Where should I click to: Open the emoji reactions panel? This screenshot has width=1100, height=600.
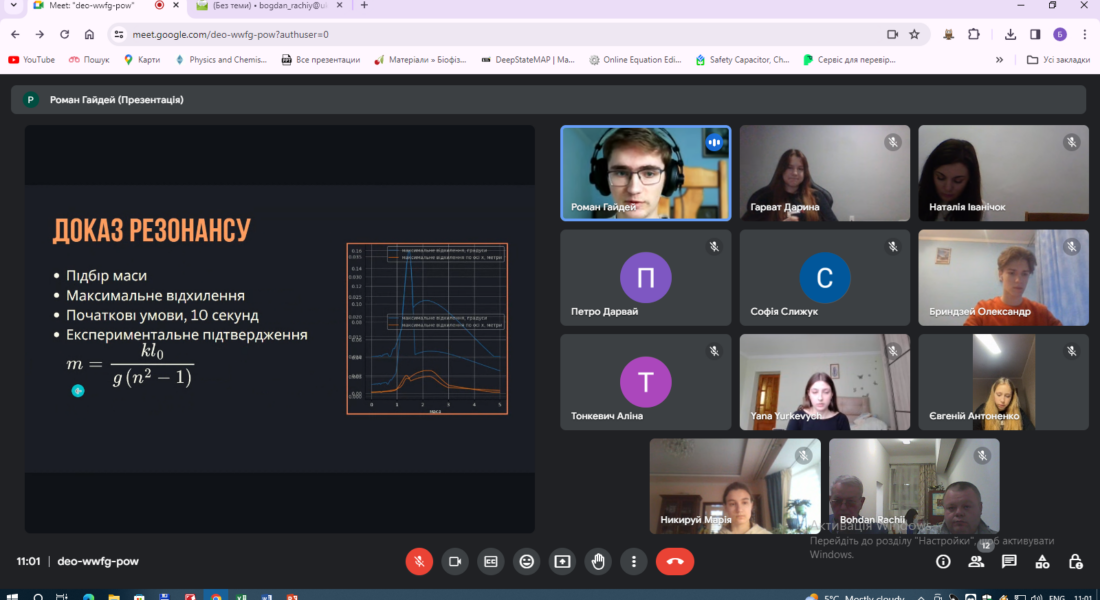pyautogui.click(x=526, y=561)
